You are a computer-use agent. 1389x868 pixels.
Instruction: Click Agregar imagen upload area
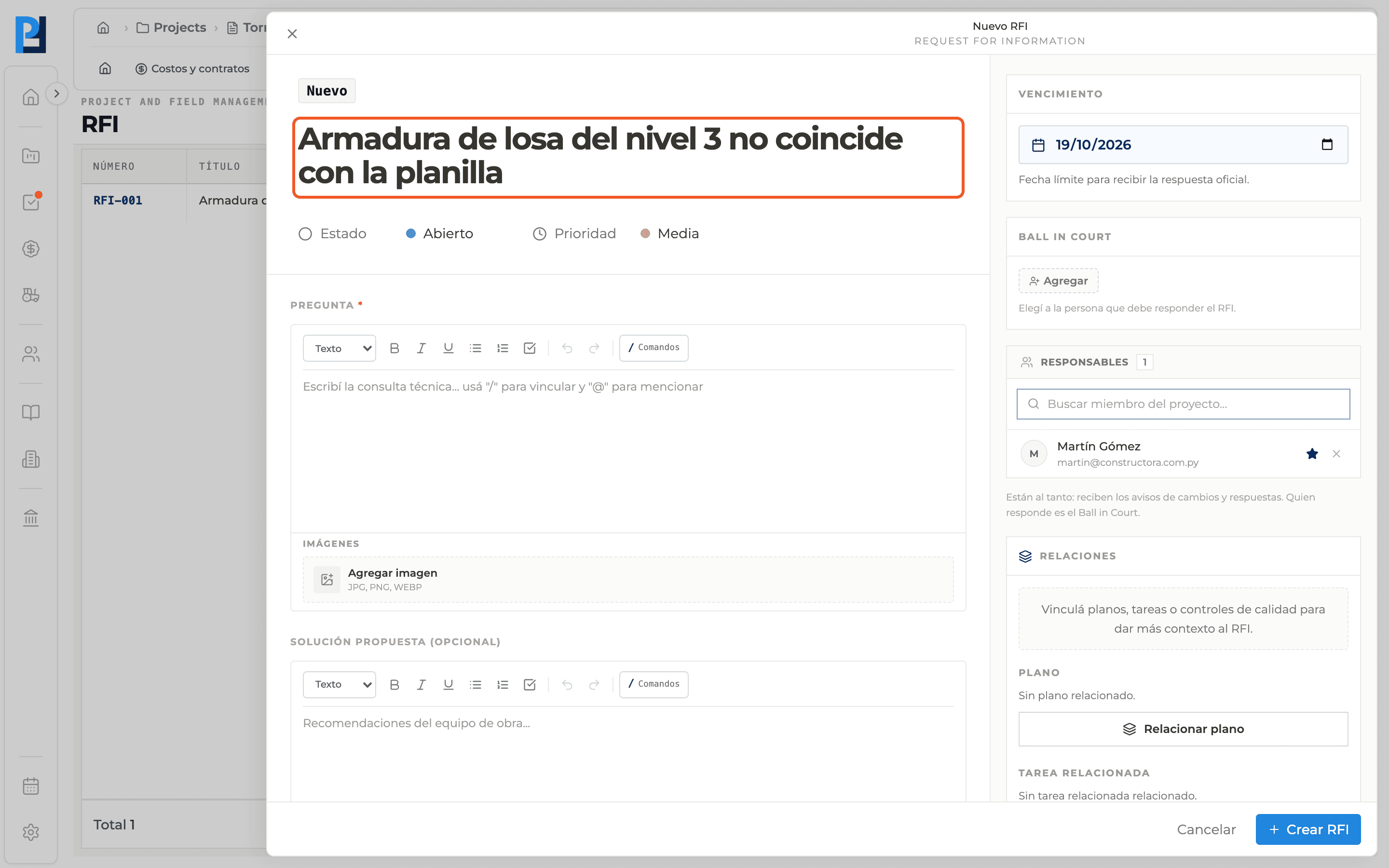tap(628, 579)
